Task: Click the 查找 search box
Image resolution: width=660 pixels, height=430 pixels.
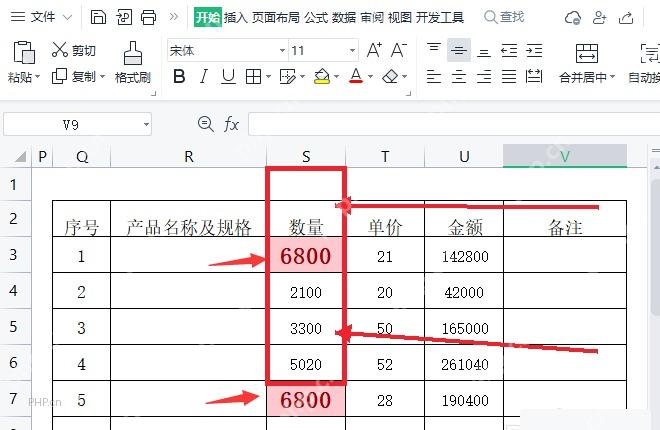Action: pyautogui.click(x=504, y=17)
